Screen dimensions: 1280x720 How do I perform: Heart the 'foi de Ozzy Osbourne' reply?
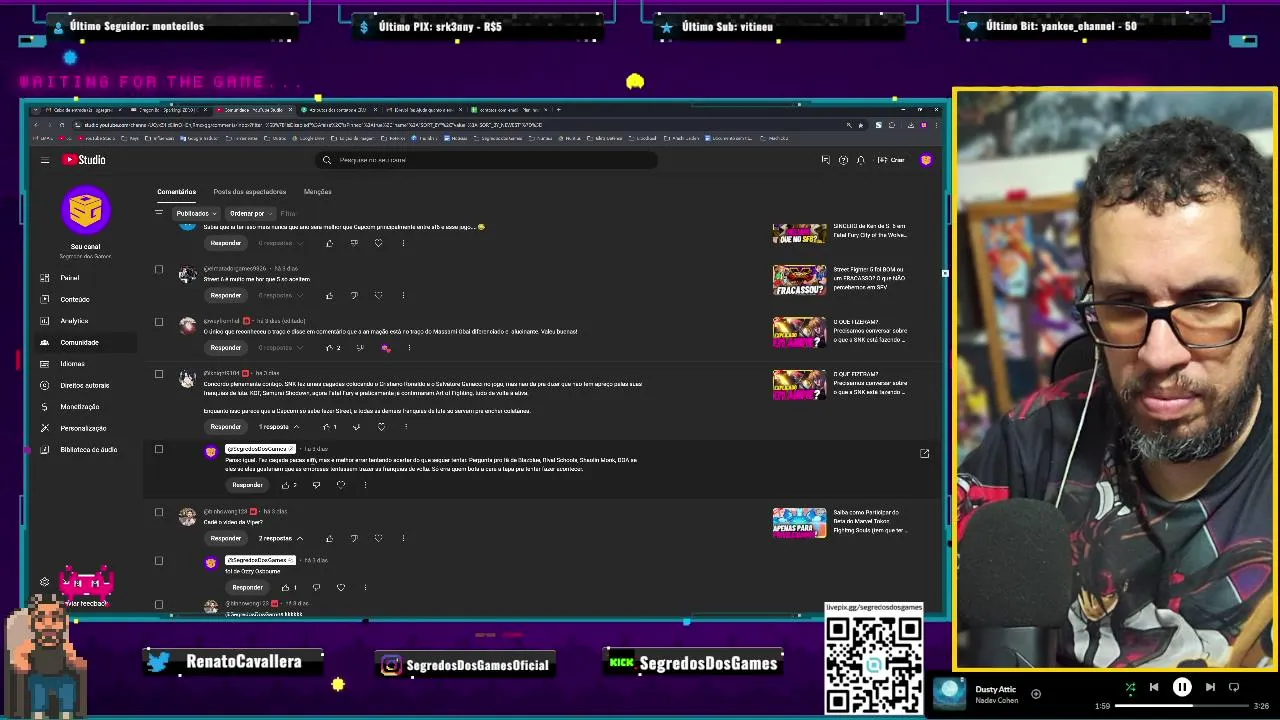[x=341, y=587]
